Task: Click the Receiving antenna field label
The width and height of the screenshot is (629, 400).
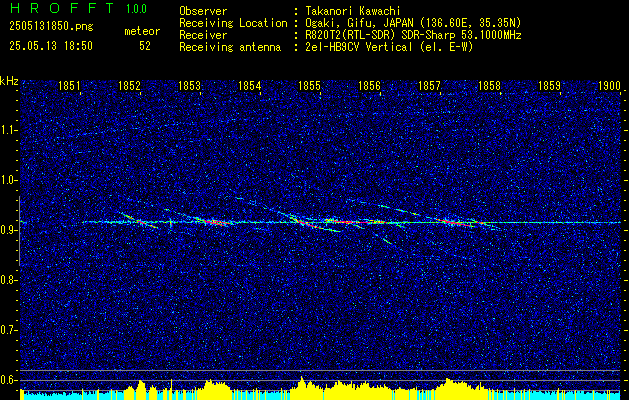Action: [230, 47]
